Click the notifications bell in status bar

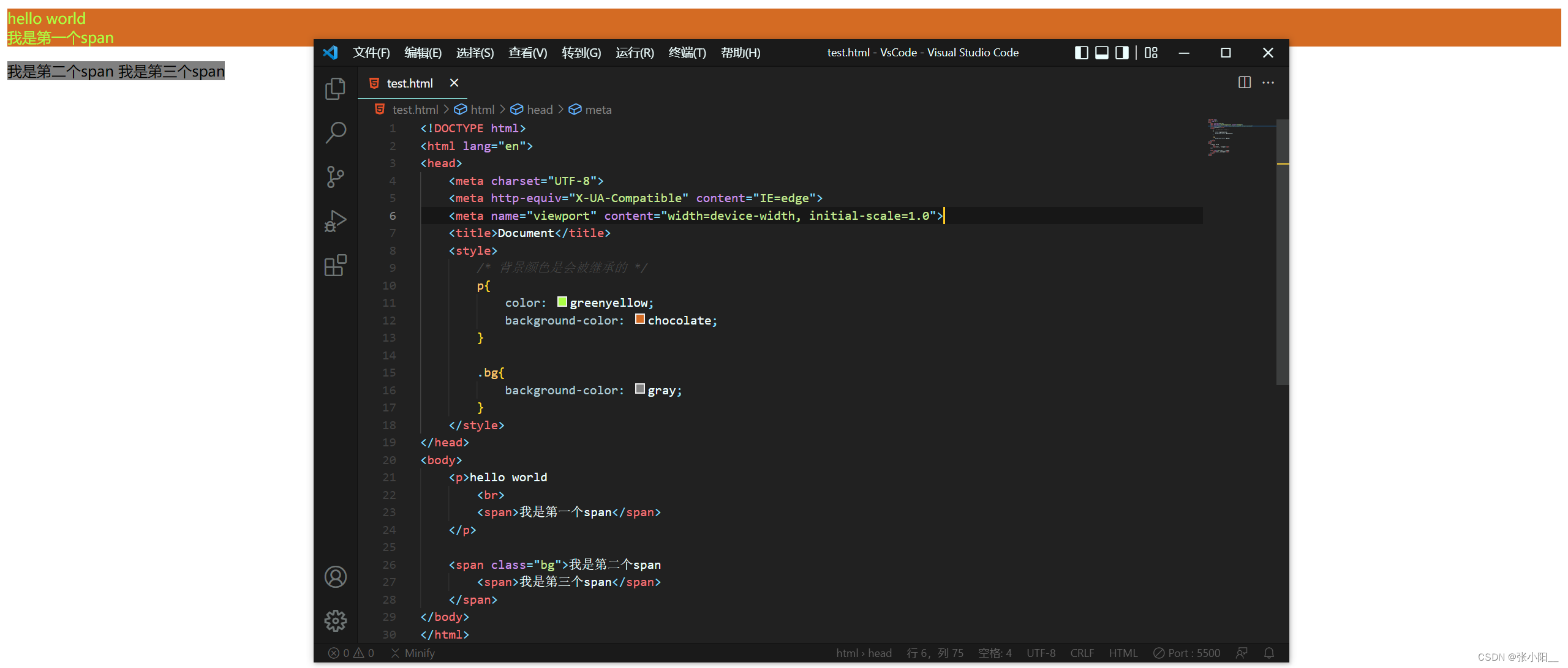pyautogui.click(x=1269, y=653)
